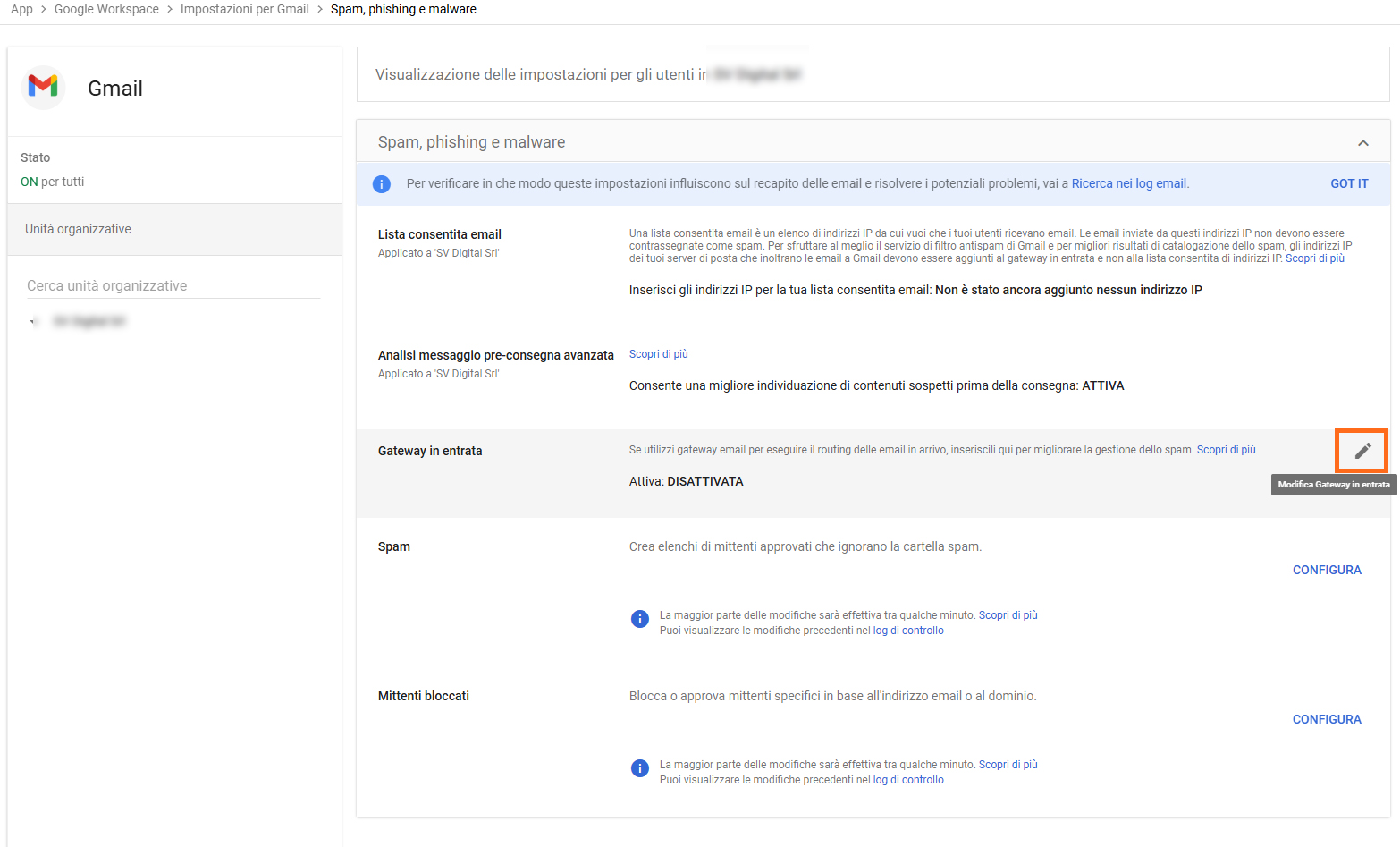Open Scopri di più in Gateway in entrata
The height and width of the screenshot is (847, 1400).
pos(1226,450)
